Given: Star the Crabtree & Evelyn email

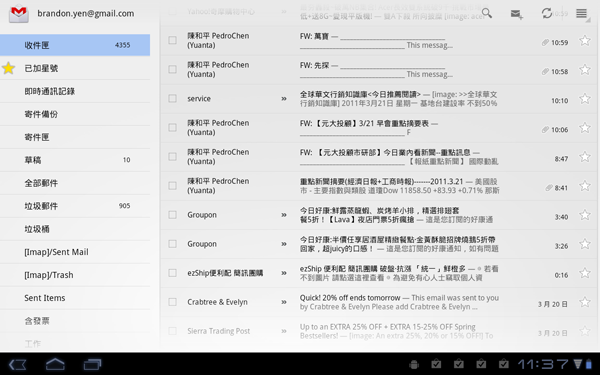Looking at the screenshot, I should click(585, 302).
